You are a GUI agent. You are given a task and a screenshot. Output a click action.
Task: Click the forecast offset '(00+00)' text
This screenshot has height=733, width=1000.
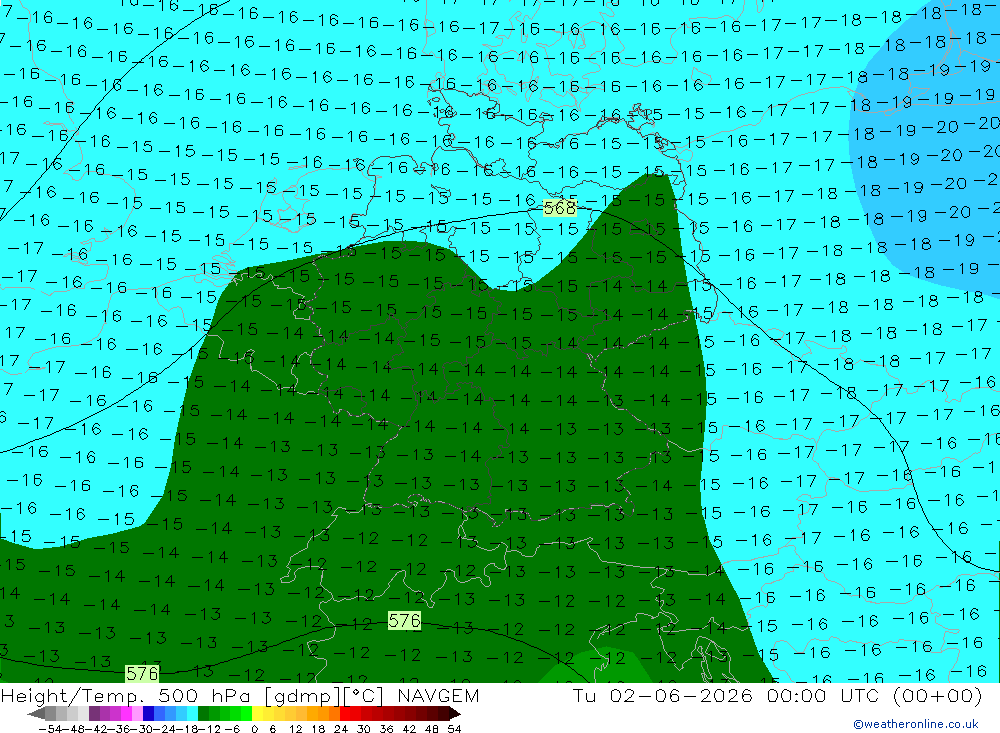[x=936, y=695]
